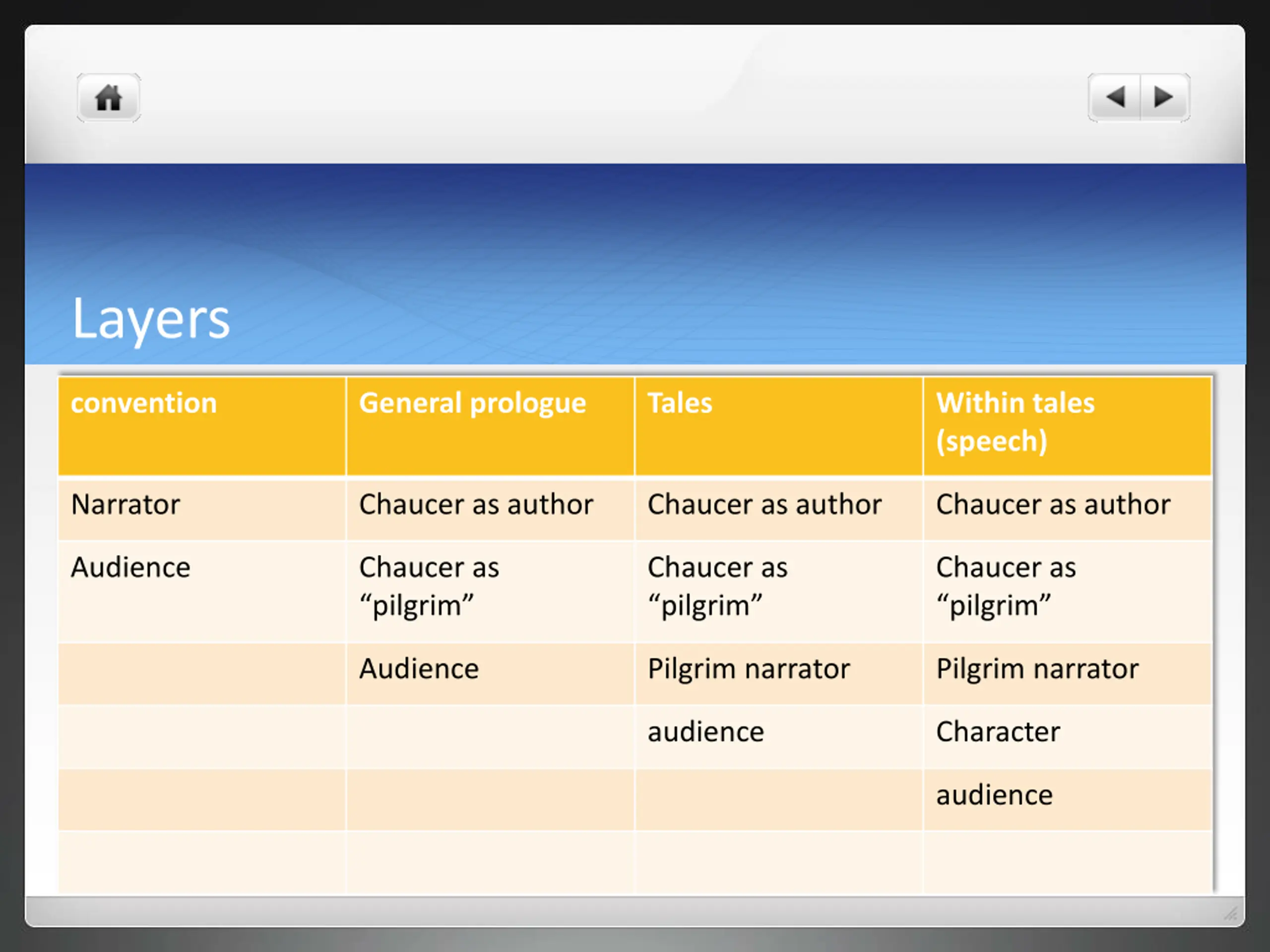Click the resize grip at bottom-right corner

click(x=1230, y=913)
